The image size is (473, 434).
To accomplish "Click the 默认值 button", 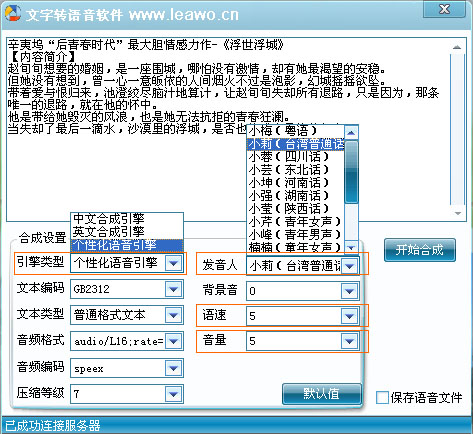I will 322,394.
